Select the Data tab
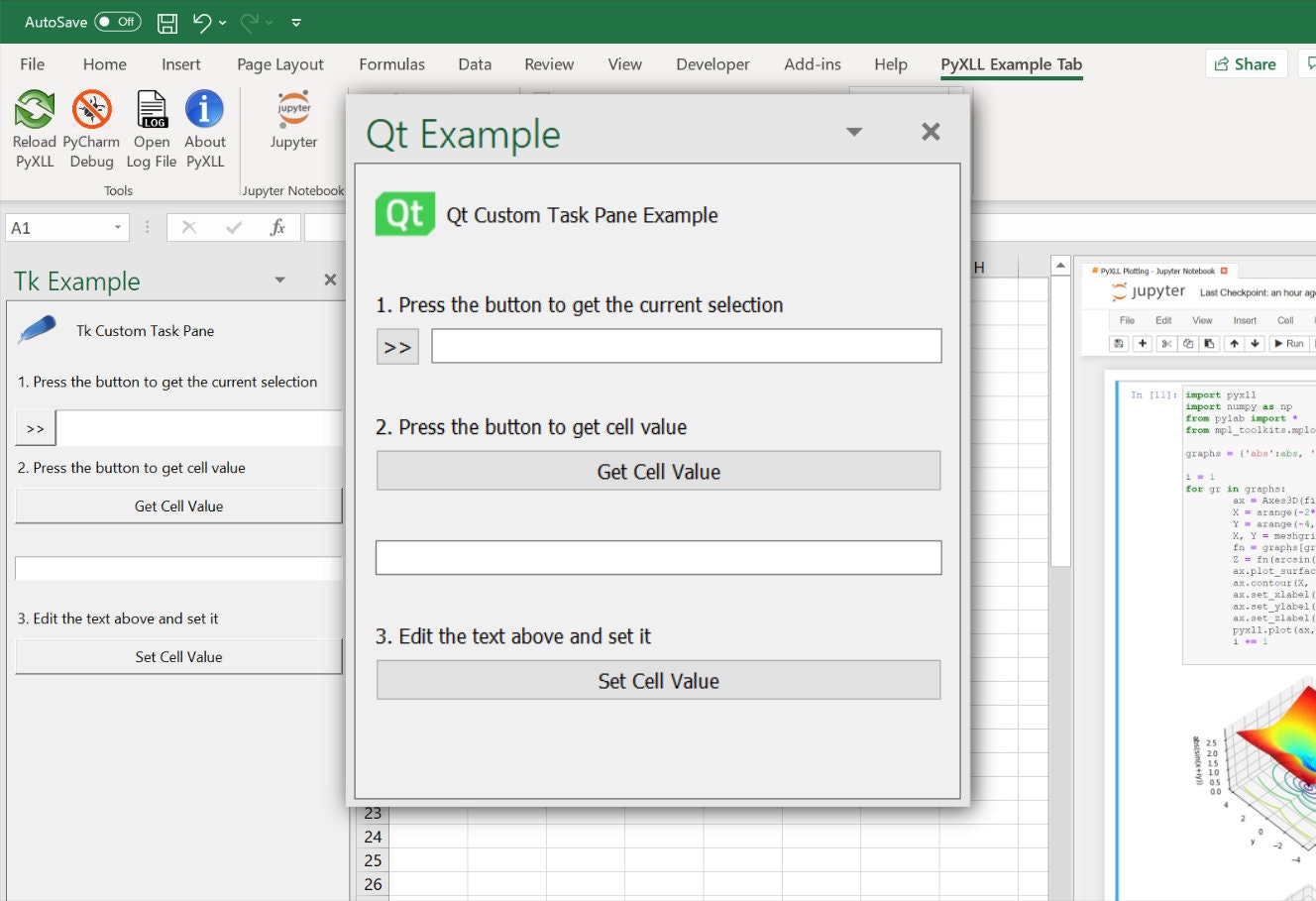Image resolution: width=1316 pixels, height=901 pixels. 475,64
